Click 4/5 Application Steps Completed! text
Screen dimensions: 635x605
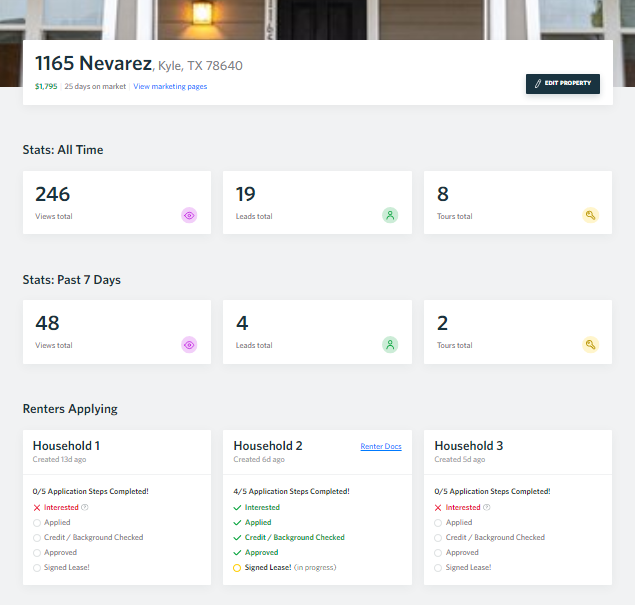pos(291,491)
